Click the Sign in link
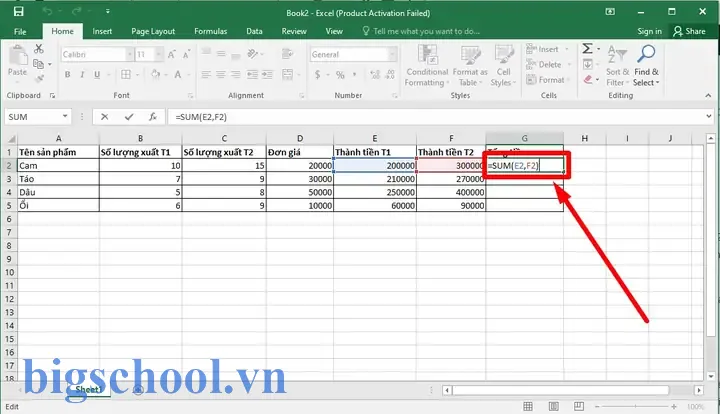720x414 pixels. pos(649,31)
